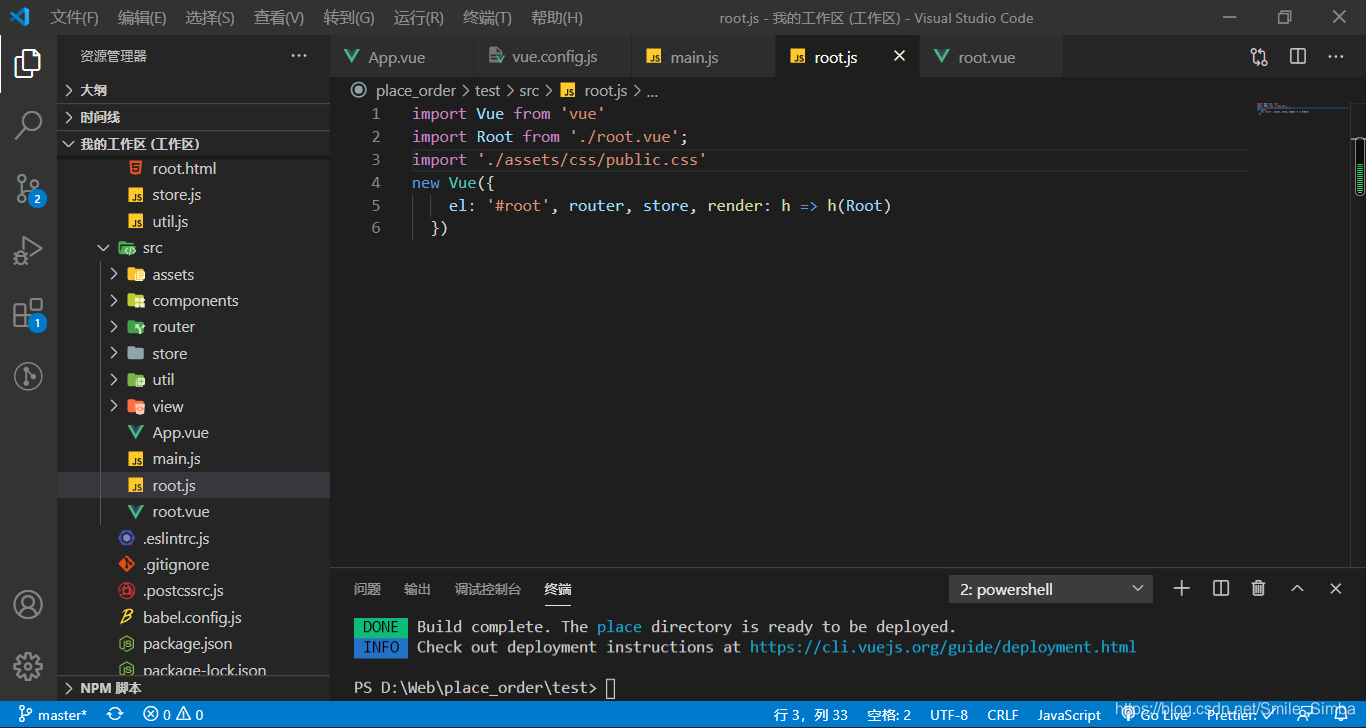Maximize the terminal panel size
Image resolution: width=1366 pixels, height=728 pixels.
click(1297, 589)
